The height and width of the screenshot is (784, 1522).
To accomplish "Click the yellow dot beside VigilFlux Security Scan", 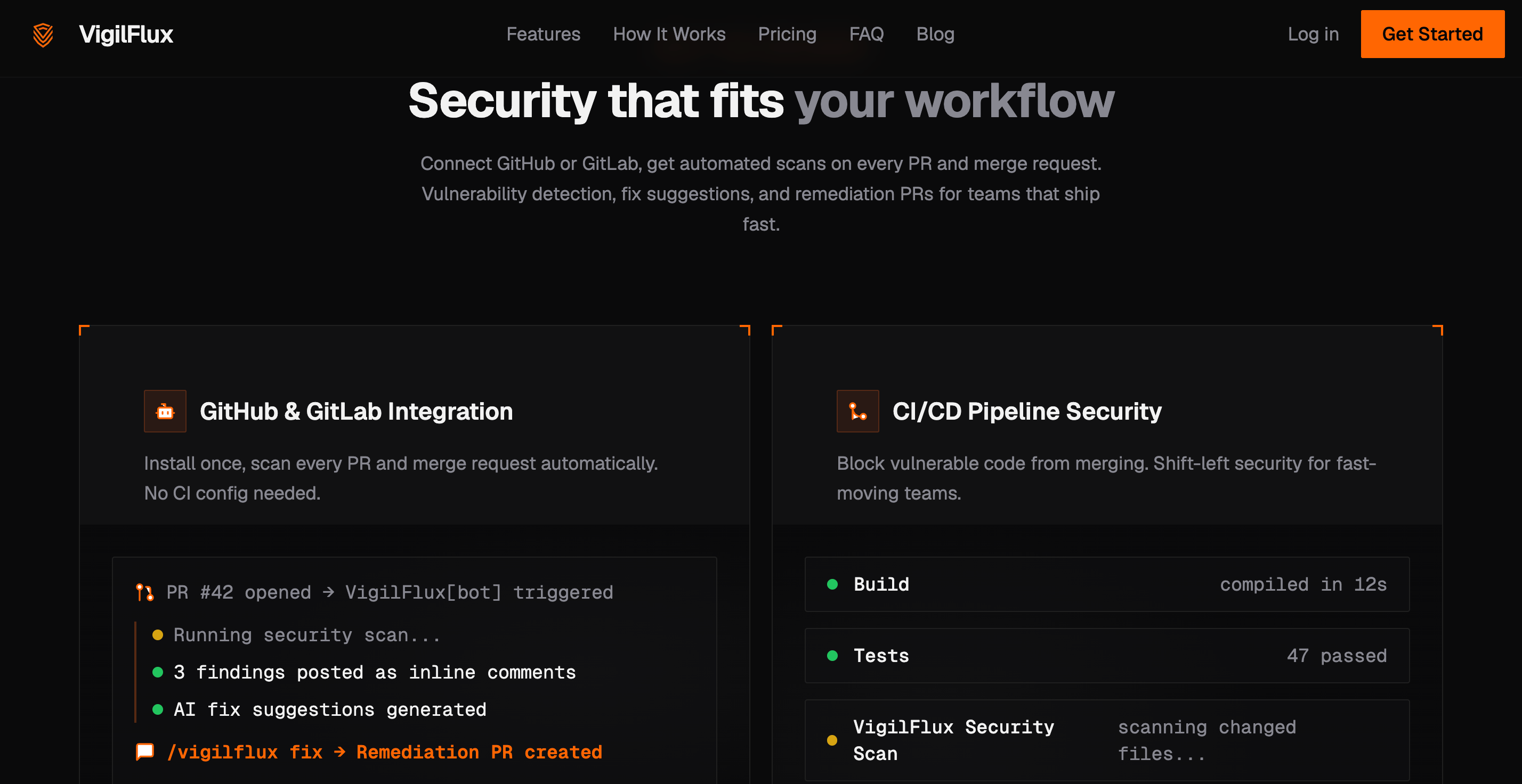I will pyautogui.click(x=832, y=740).
